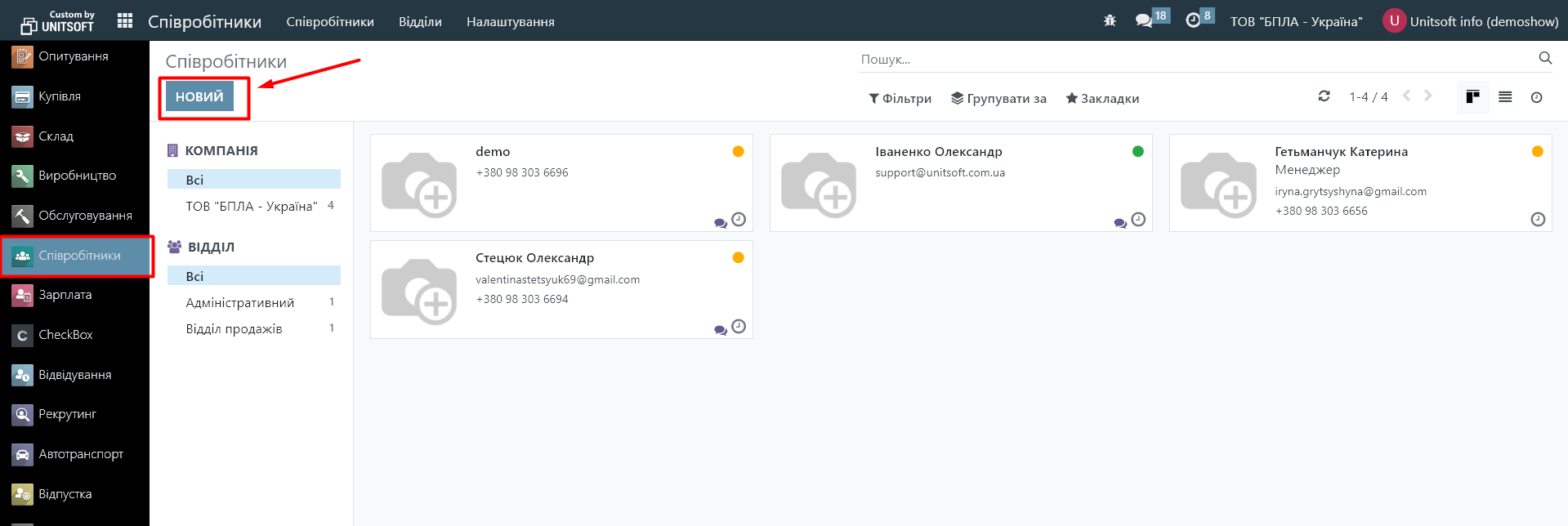The height and width of the screenshot is (526, 1568).
Task: Open conversations with 18 messages badge
Action: point(1145,20)
